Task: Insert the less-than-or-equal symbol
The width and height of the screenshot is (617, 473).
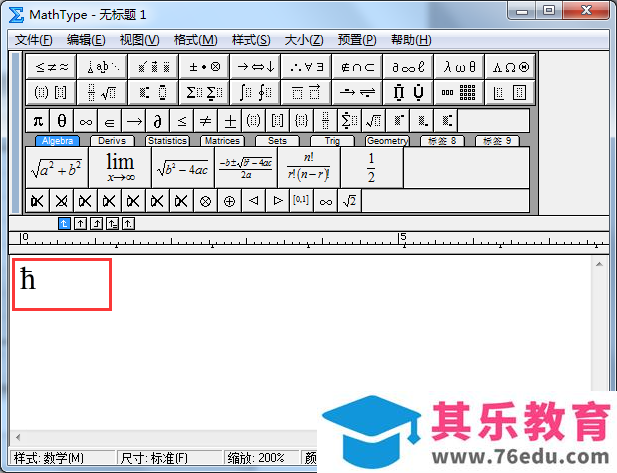Action: [x=182, y=121]
